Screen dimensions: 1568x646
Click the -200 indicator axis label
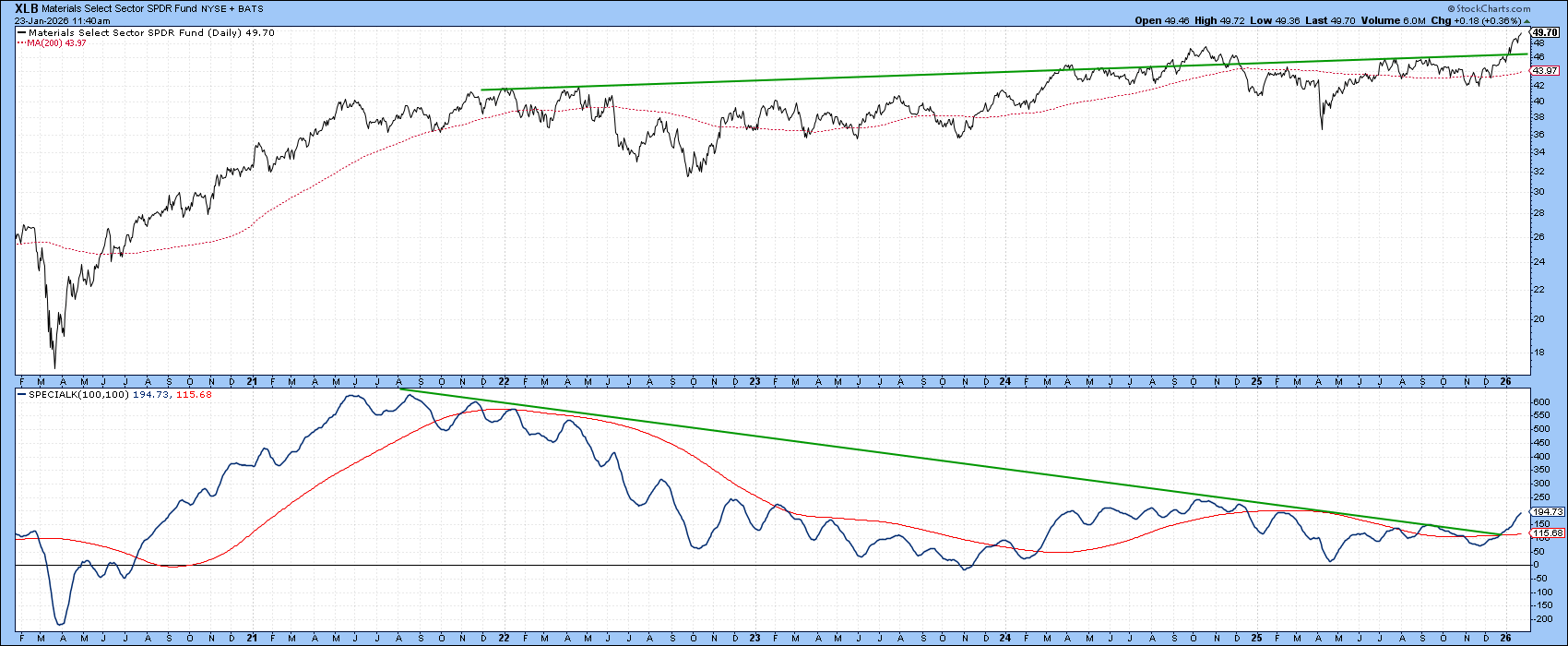coord(1542,618)
